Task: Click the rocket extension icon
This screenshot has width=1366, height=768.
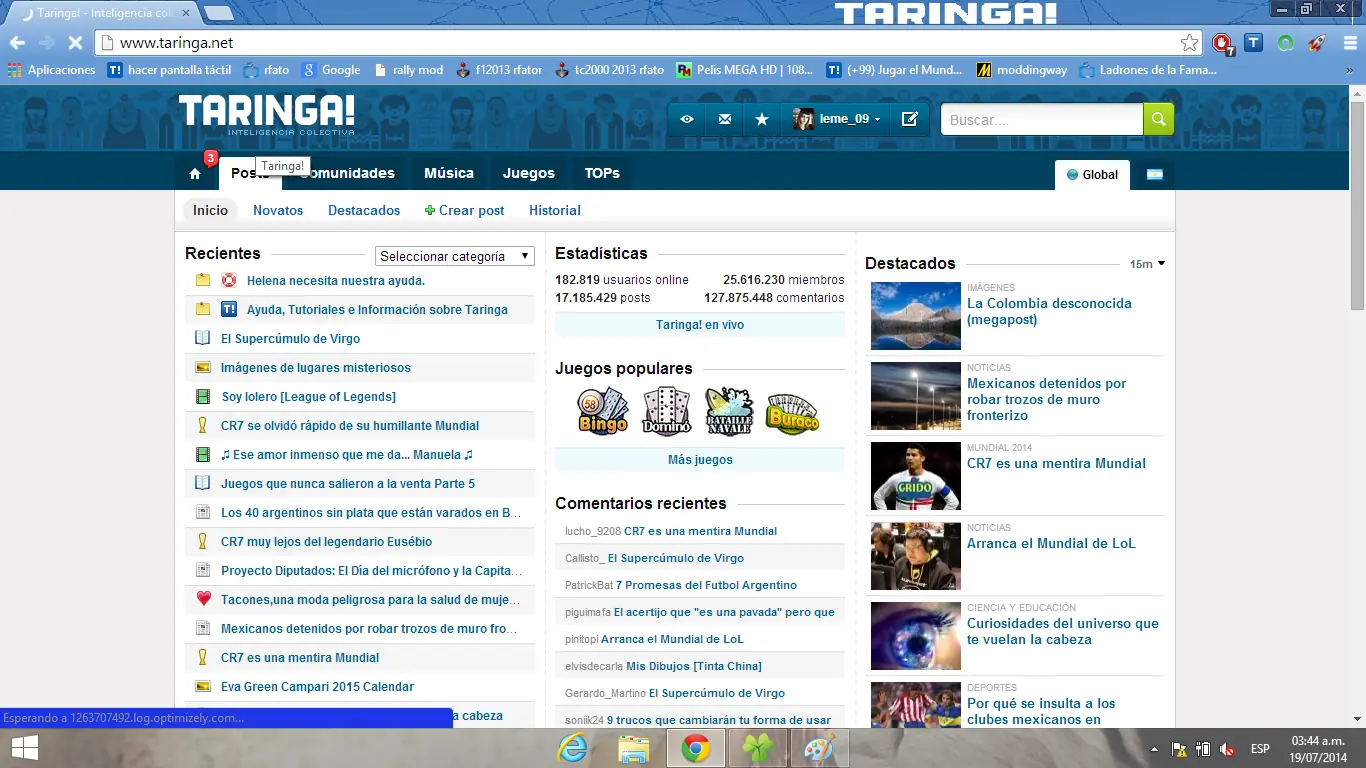Action: [1317, 43]
